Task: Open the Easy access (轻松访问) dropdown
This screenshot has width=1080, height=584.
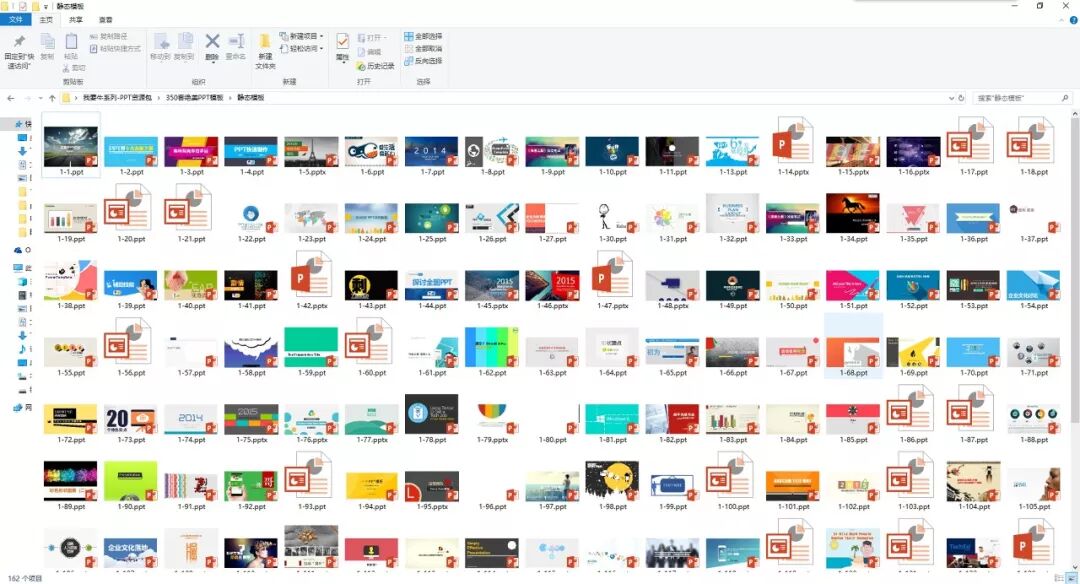Action: [302, 48]
